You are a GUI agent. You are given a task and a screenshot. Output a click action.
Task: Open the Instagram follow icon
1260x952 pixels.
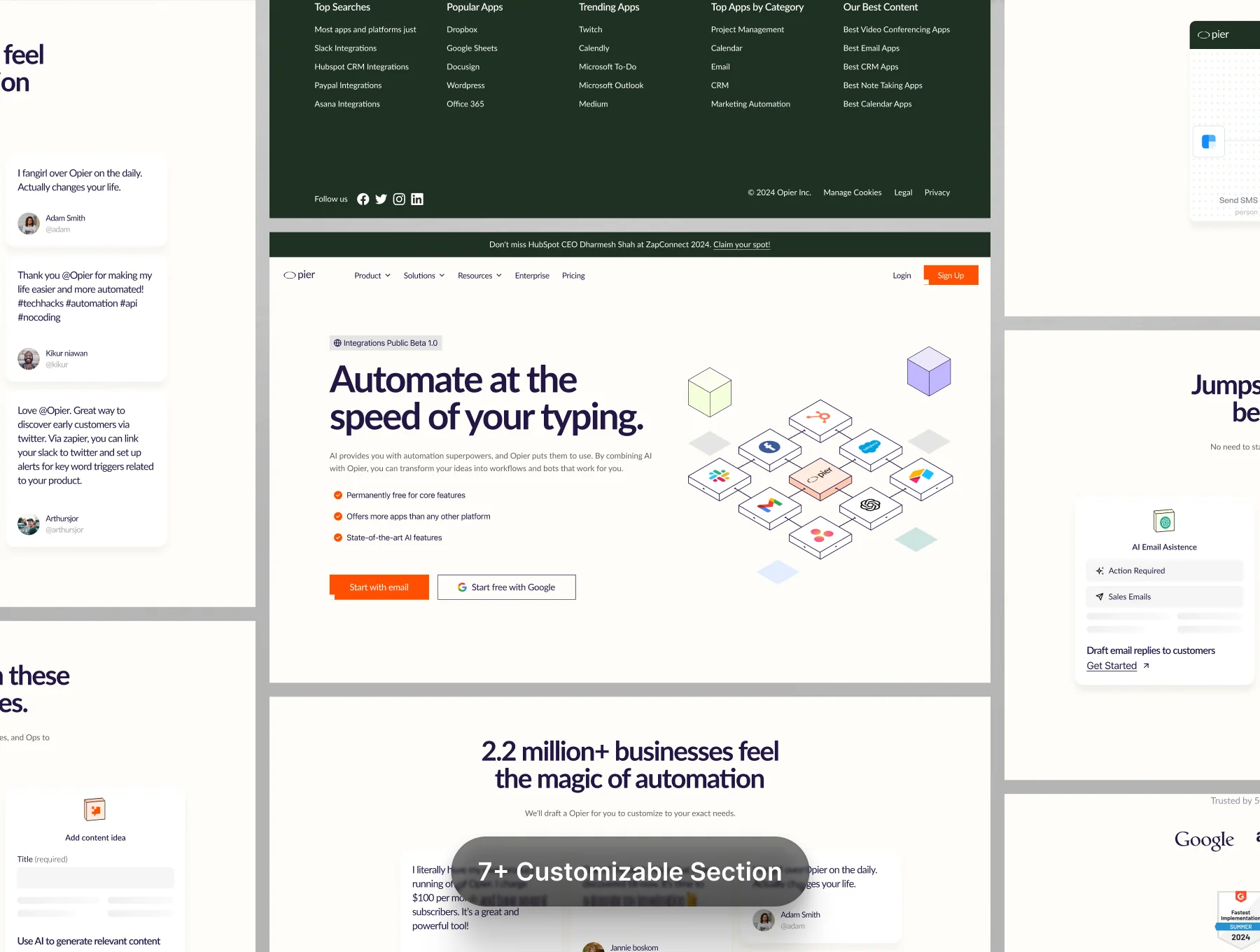[x=399, y=199]
